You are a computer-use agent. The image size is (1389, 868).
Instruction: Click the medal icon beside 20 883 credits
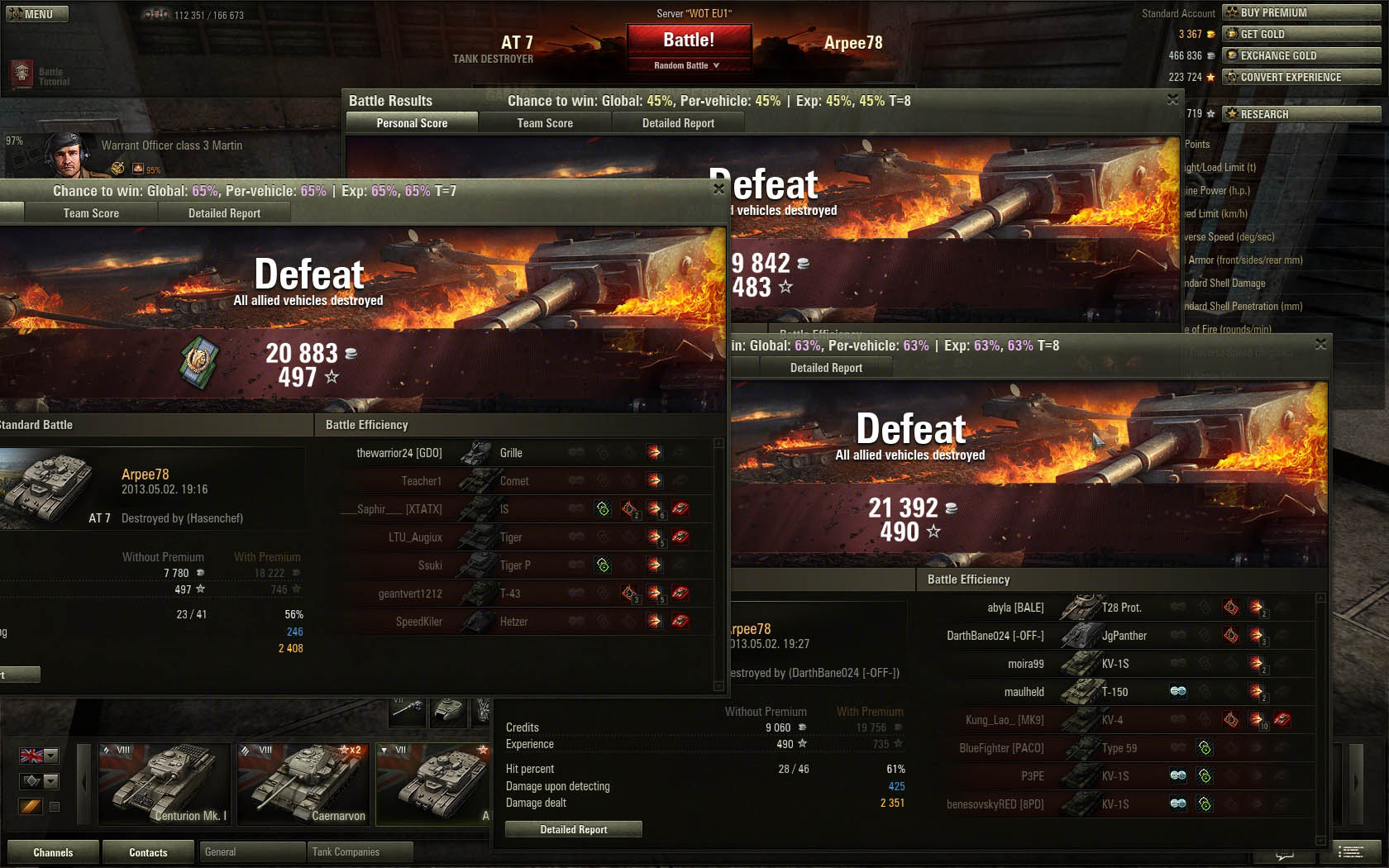pyautogui.click(x=199, y=361)
